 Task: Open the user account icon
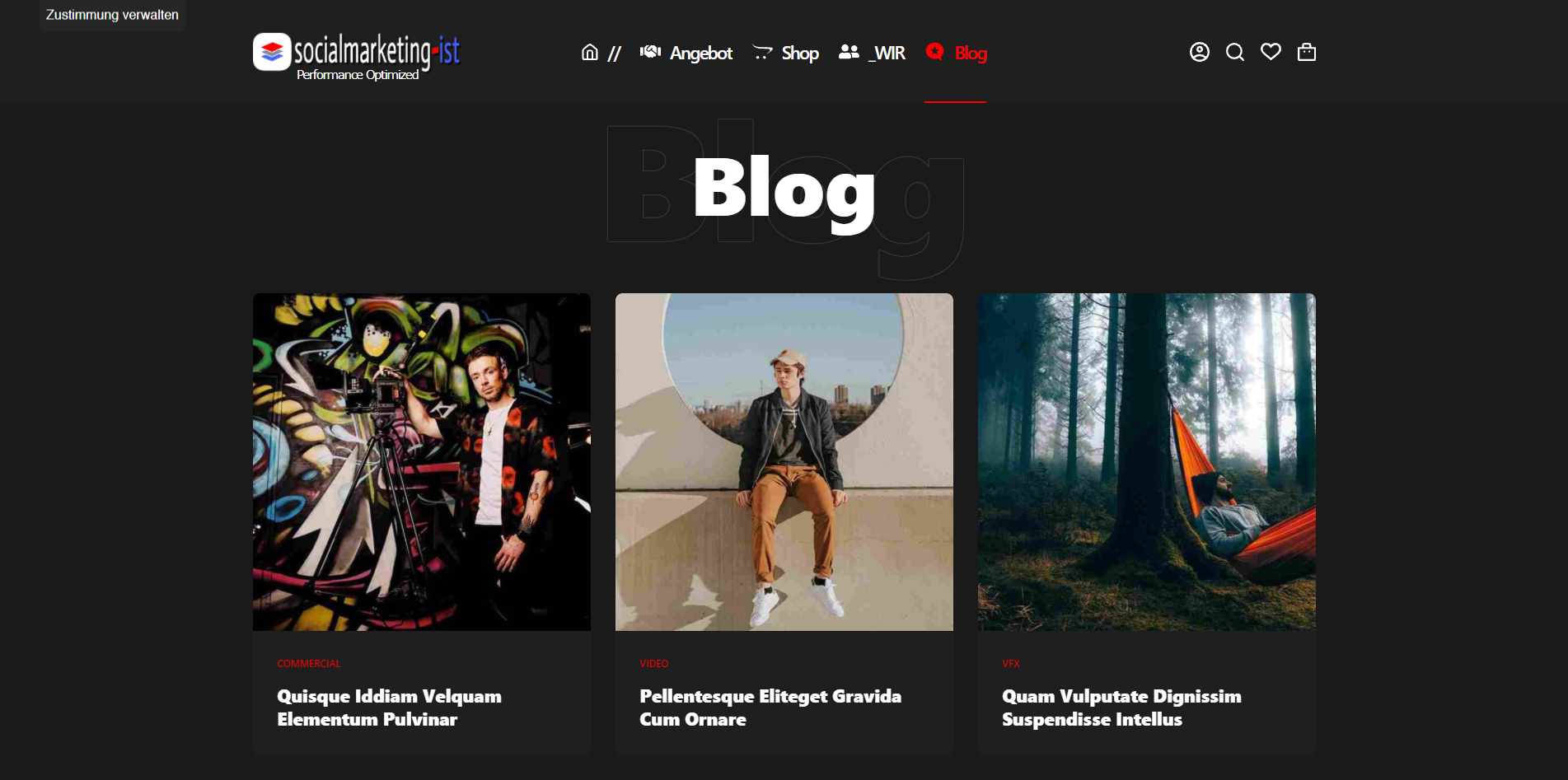tap(1200, 52)
